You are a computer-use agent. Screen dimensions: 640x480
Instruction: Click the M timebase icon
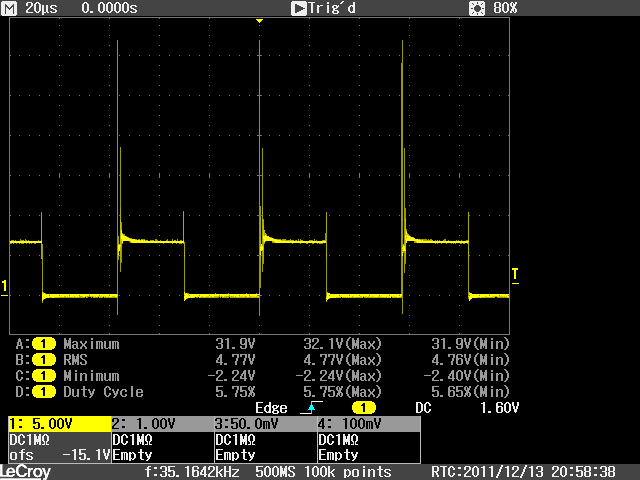[9, 8]
